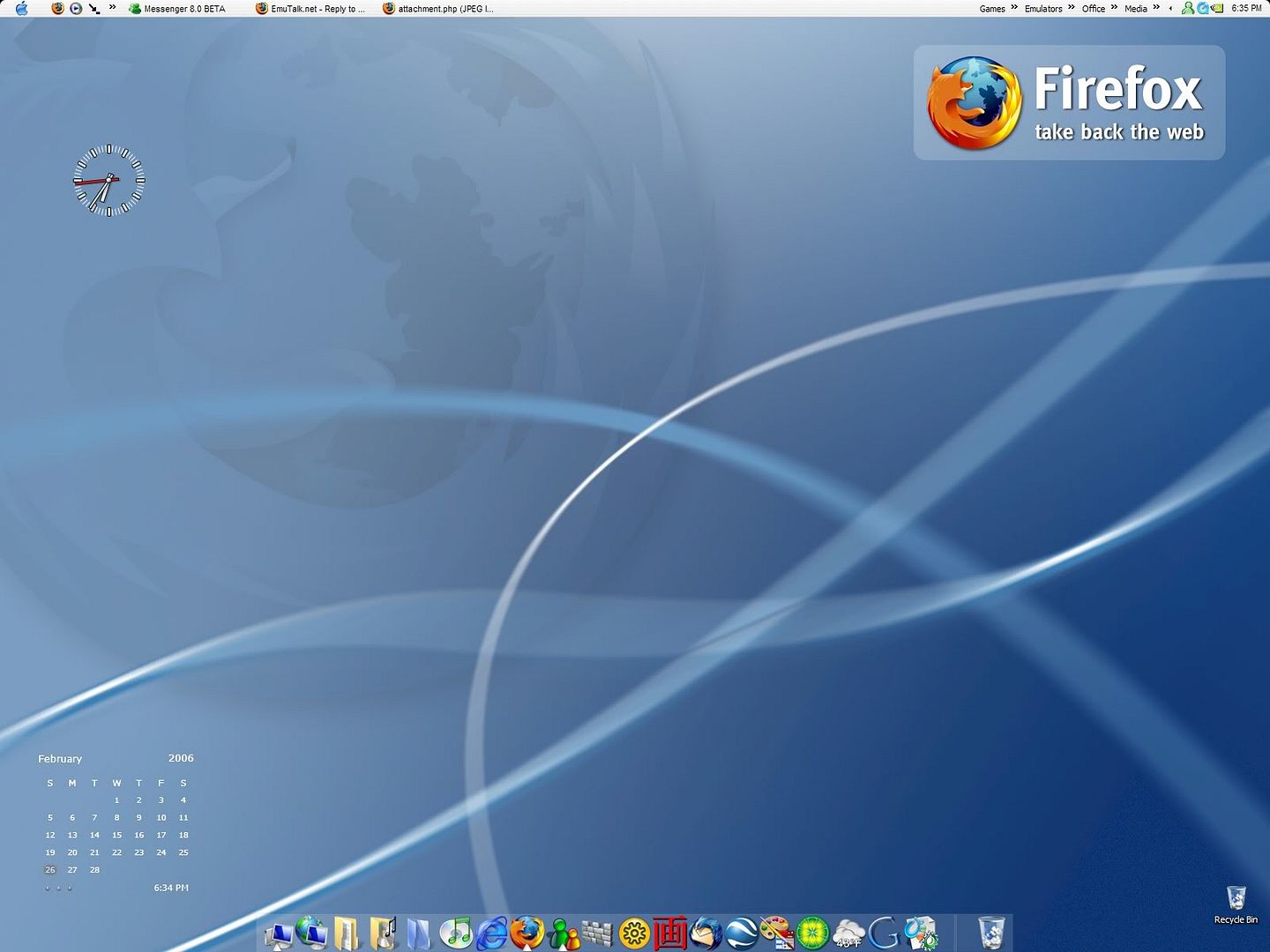The width and height of the screenshot is (1270, 952).
Task: Select date 26 in the calendar widget
Action: point(50,870)
